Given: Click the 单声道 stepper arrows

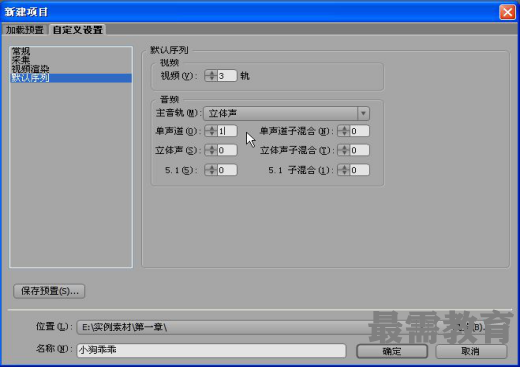Looking at the screenshot, I should [211, 131].
